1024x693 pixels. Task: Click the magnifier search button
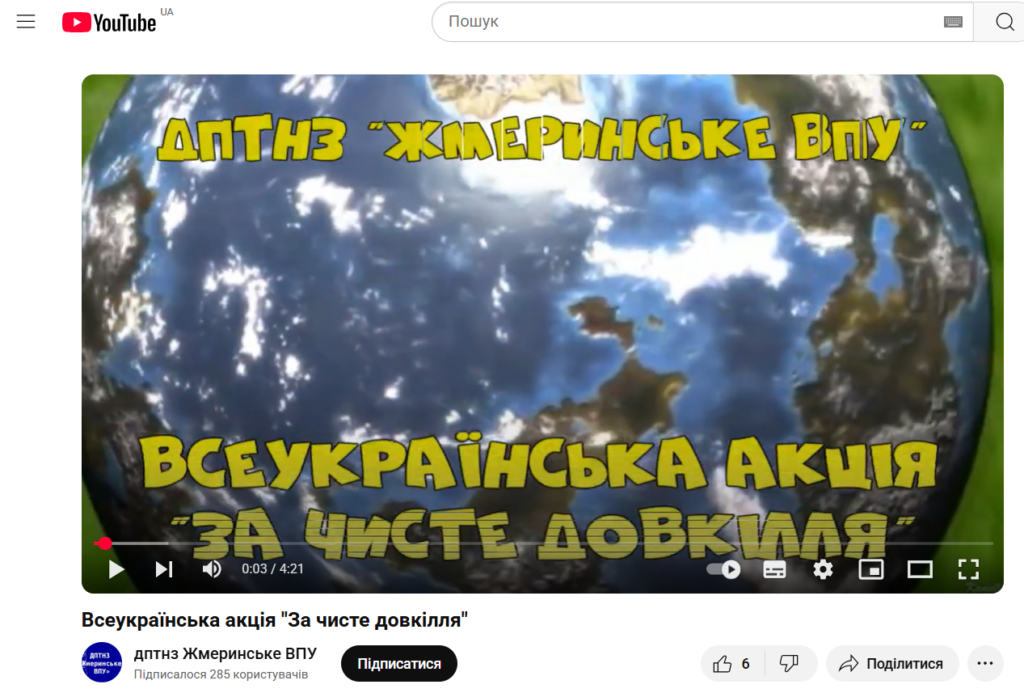click(x=1004, y=22)
